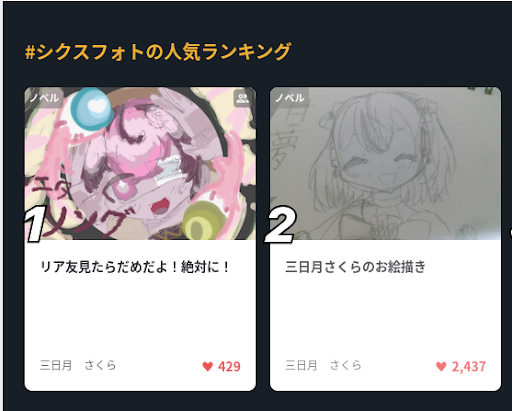Screen dimensions: 512x411
Task: Click the ノベル label on the first card
Action: click(x=44, y=98)
